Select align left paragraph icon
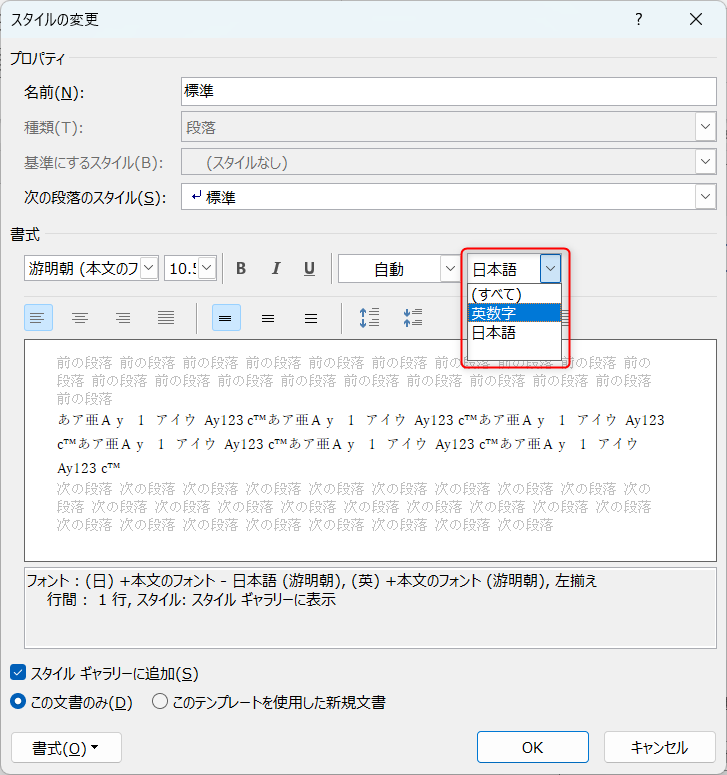This screenshot has height=775, width=727. pyautogui.click(x=38, y=318)
